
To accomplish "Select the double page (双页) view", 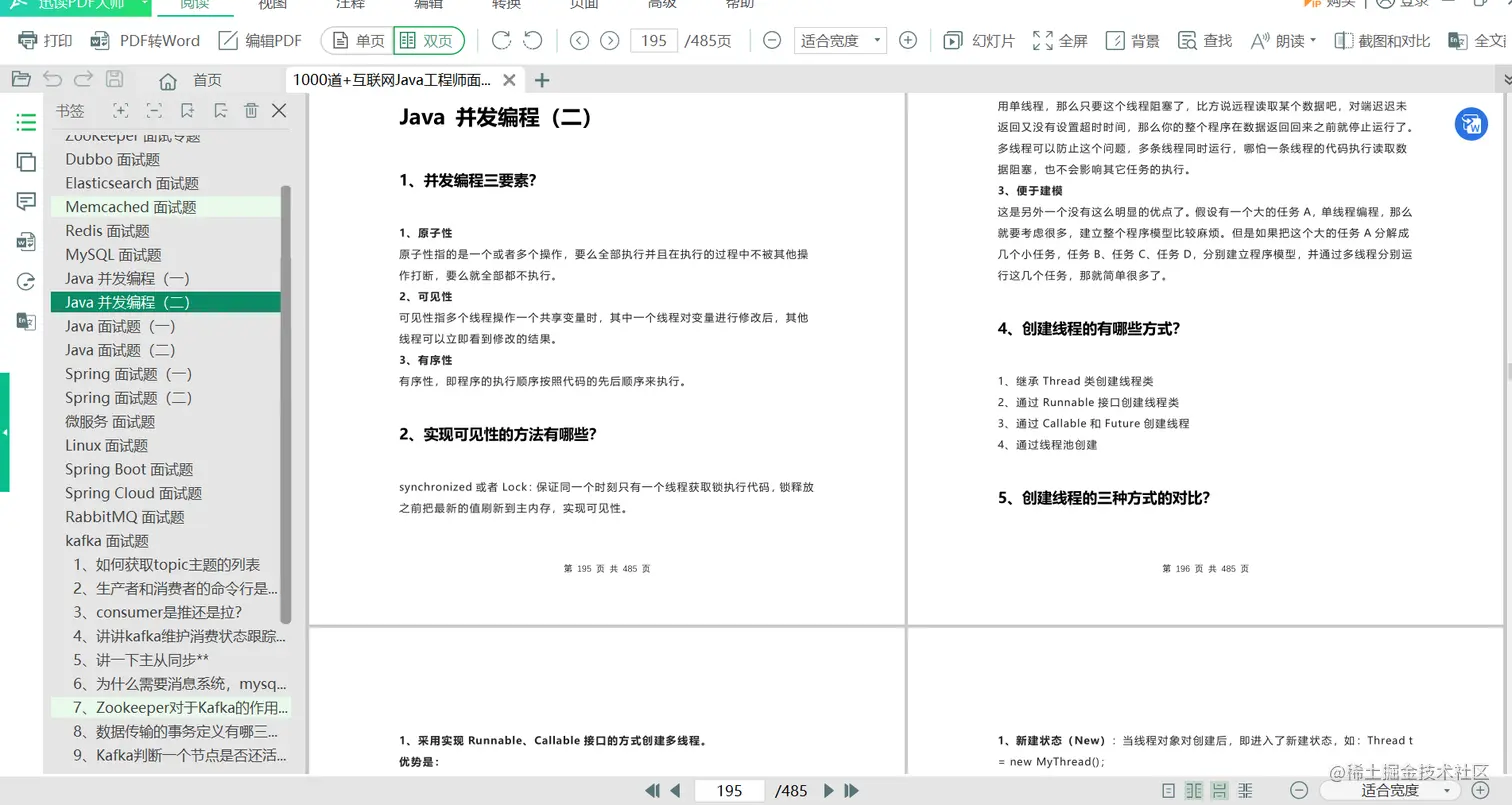I will (x=428, y=41).
